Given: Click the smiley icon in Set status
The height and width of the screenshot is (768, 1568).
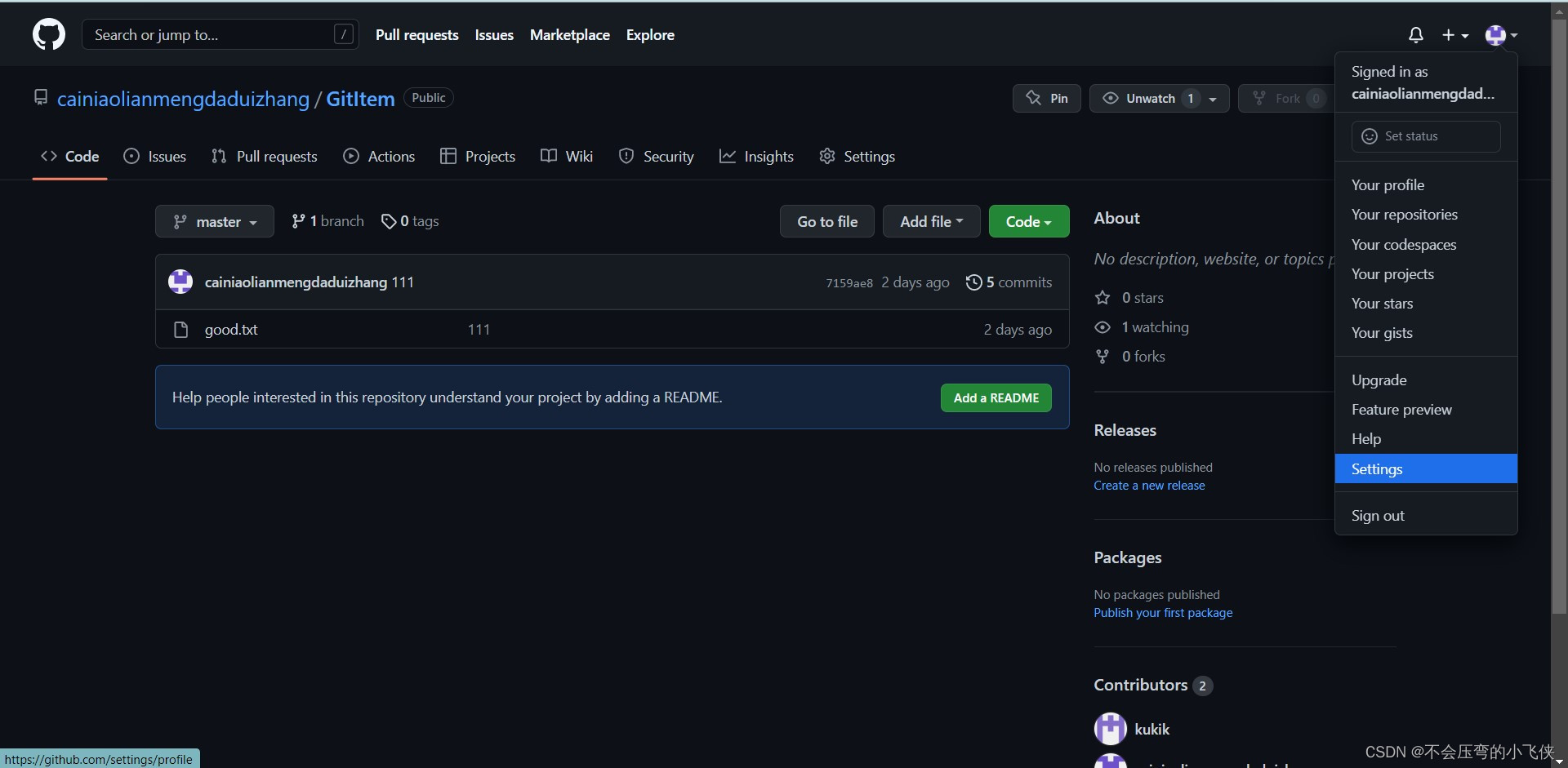Looking at the screenshot, I should coord(1370,136).
